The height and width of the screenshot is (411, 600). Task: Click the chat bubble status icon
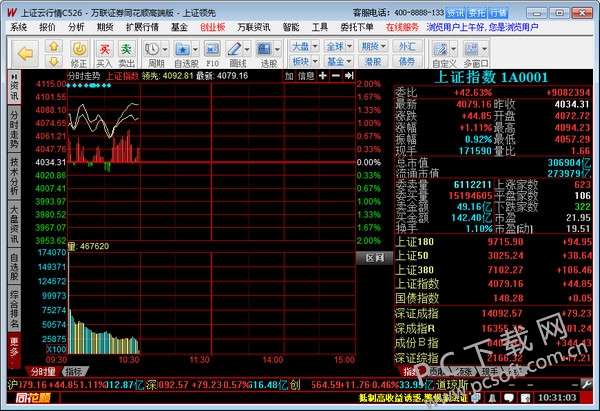pyautogui.click(x=509, y=398)
